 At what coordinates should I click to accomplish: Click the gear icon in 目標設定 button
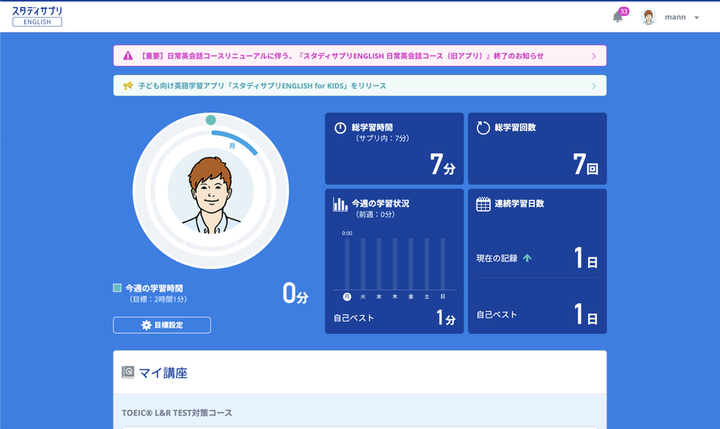(146, 325)
